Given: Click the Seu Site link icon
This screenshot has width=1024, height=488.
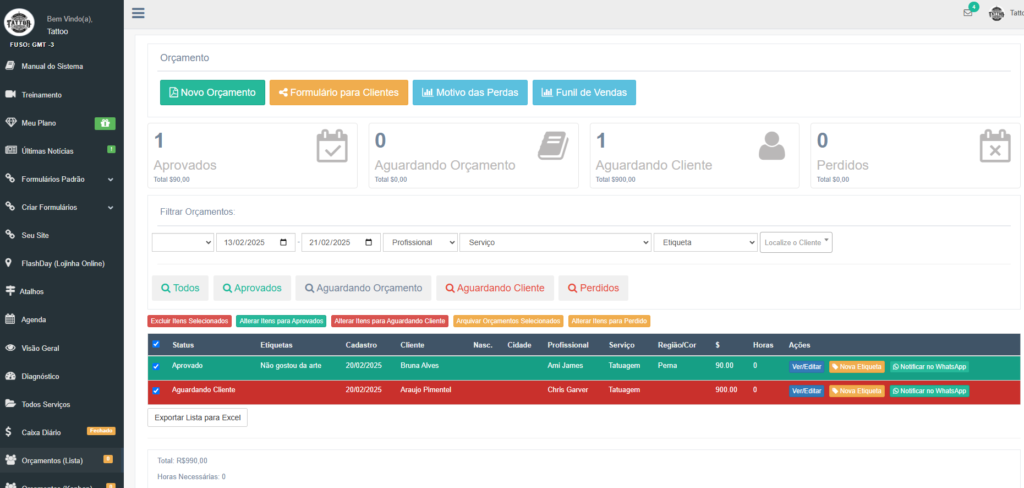Looking at the screenshot, I should coord(10,235).
